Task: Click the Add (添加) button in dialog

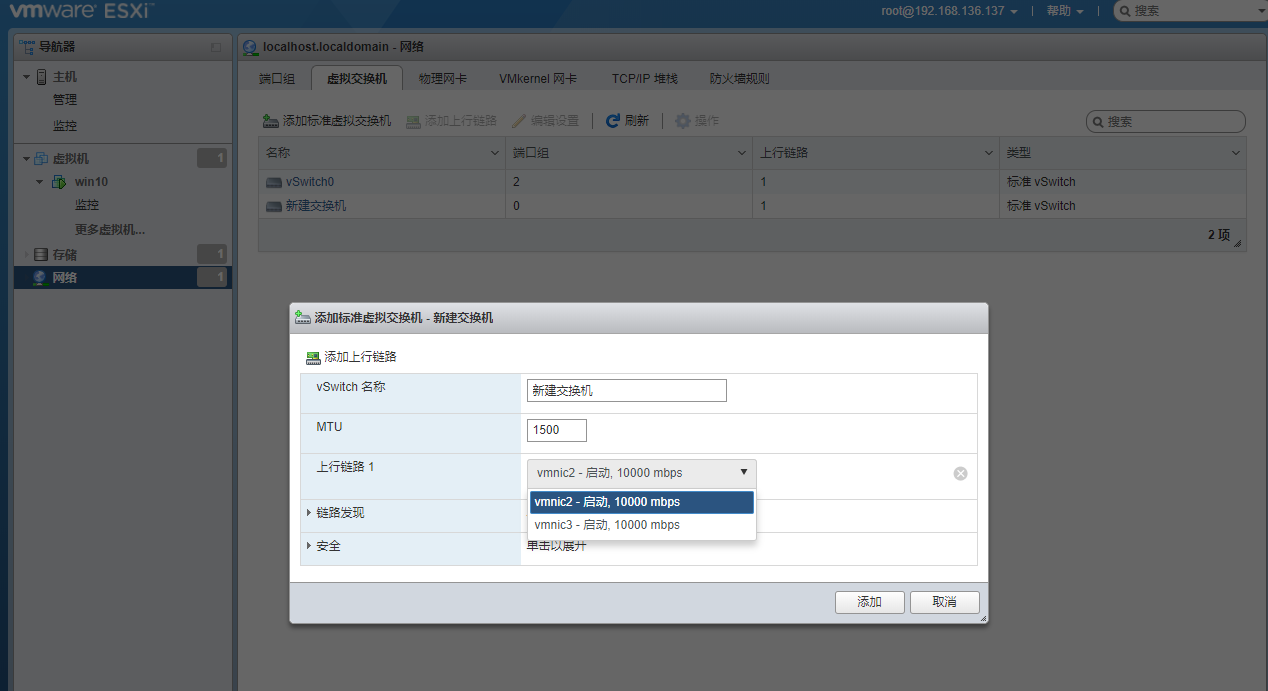Action: tap(869, 602)
